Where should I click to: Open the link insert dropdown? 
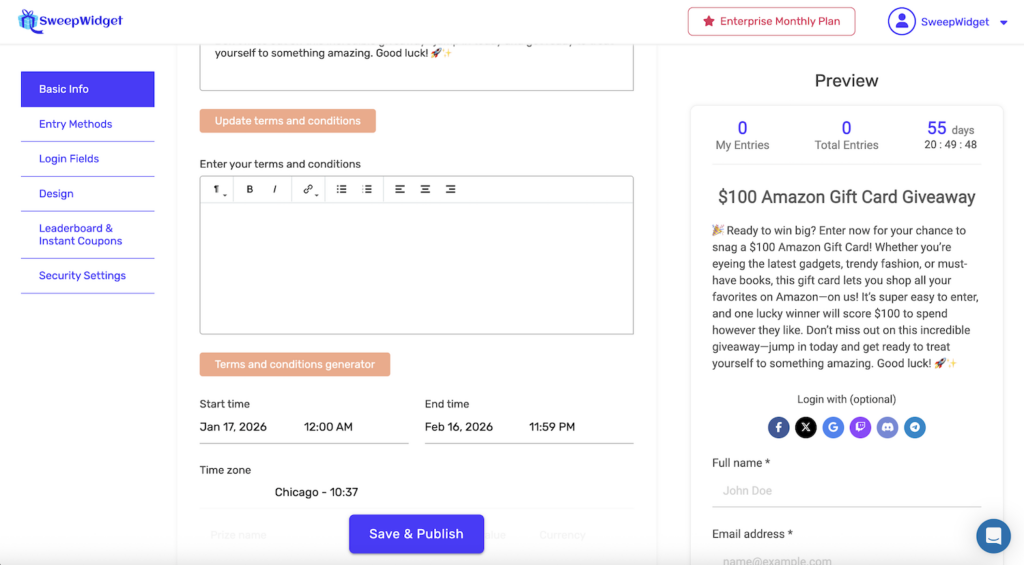pos(310,189)
